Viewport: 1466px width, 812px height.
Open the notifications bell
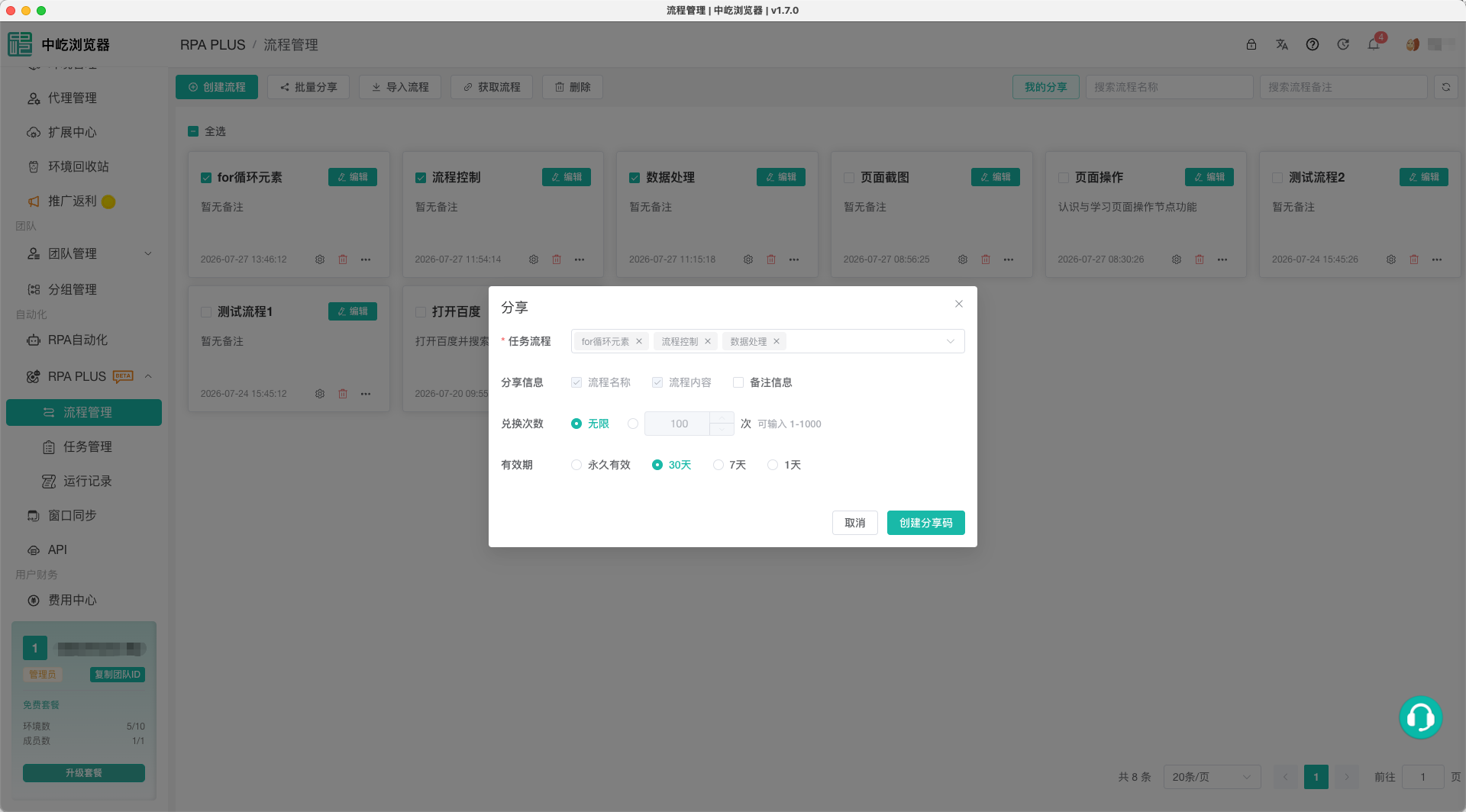(1374, 44)
